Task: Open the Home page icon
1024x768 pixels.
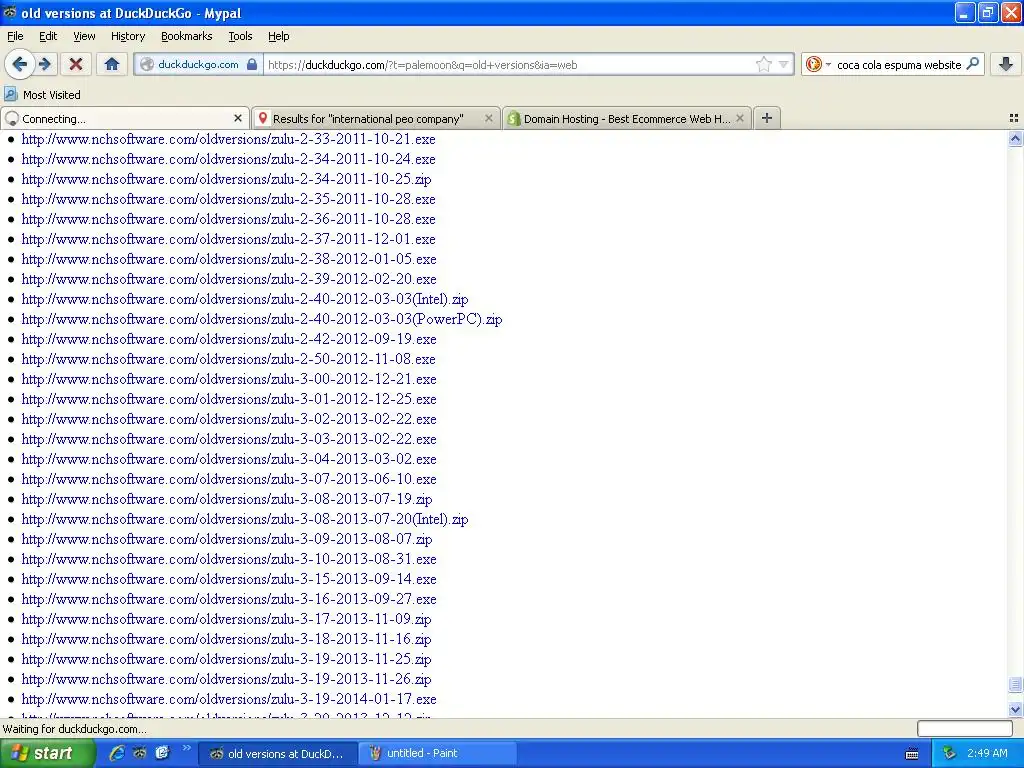Action: point(112,64)
